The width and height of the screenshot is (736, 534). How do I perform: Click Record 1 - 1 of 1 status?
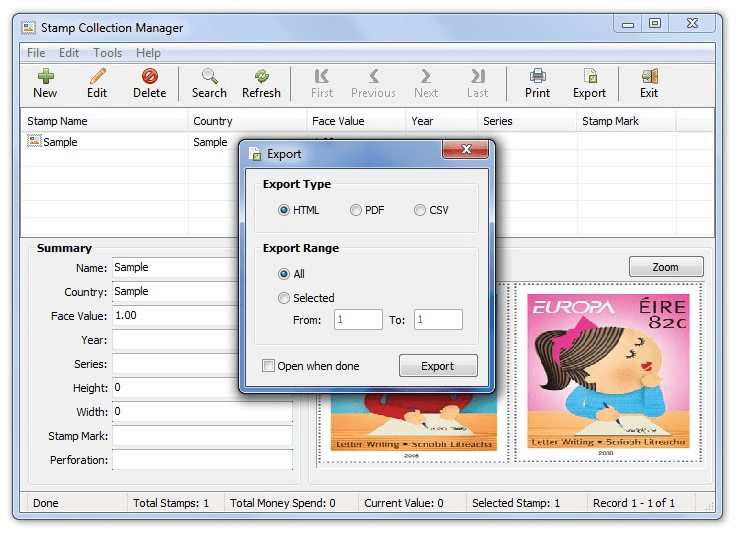(x=634, y=503)
